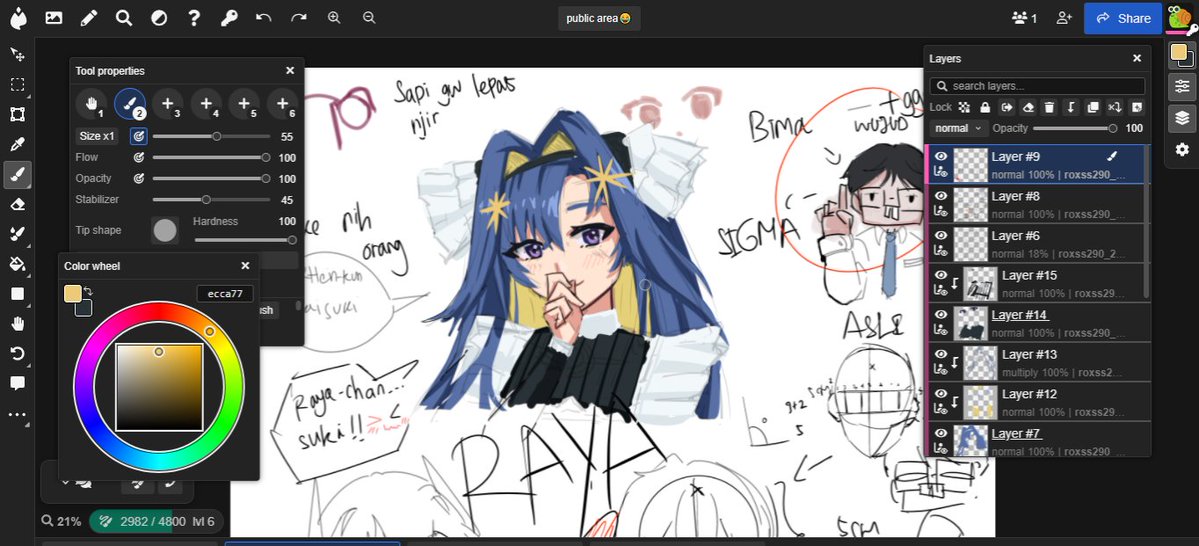The width and height of the screenshot is (1199, 546).
Task: Click the 21% zoom level indicator
Action: coord(61,522)
